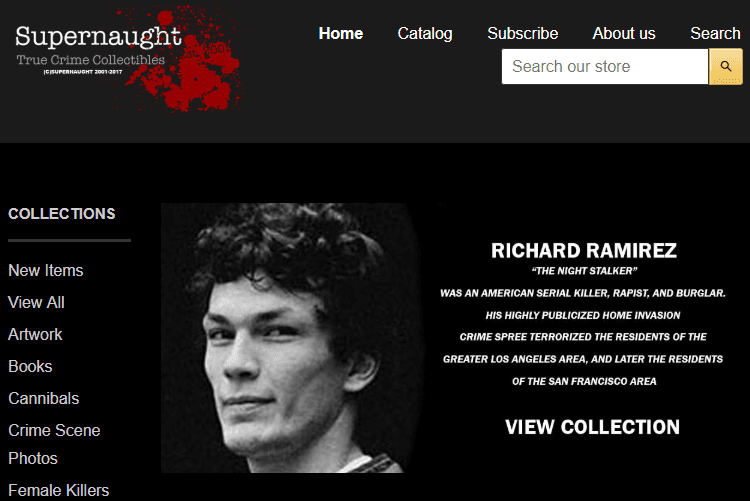Click the Supernaught logo

click(127, 58)
